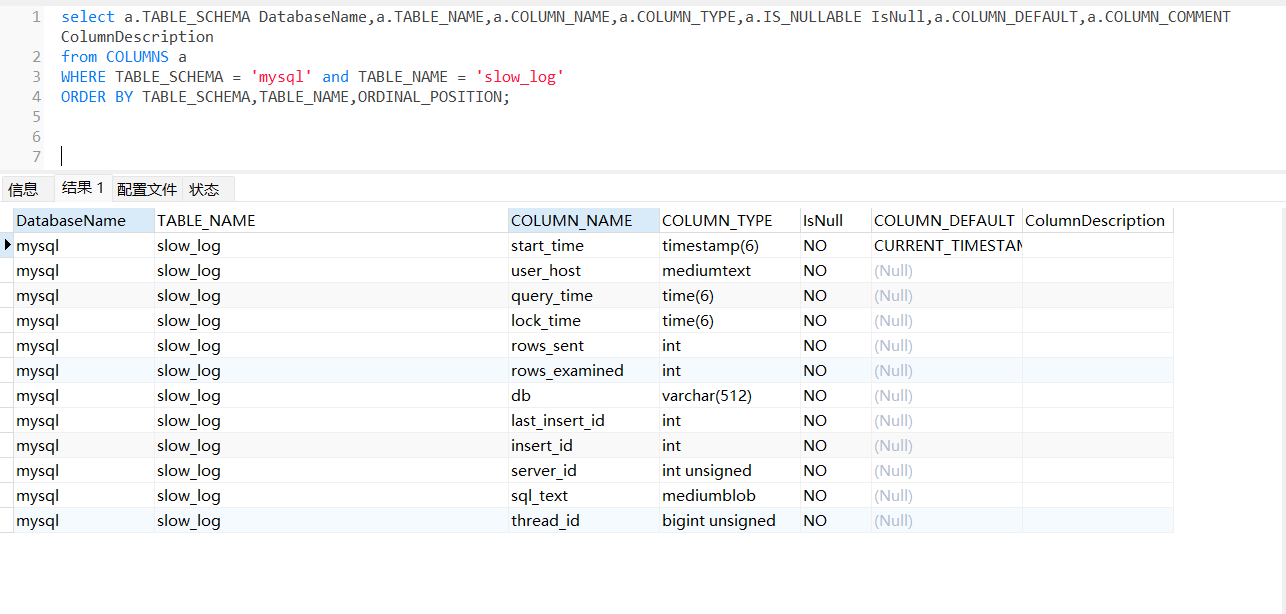Click the IsNull column header
Image resolution: width=1286 pixels, height=614 pixels.
pyautogui.click(x=836, y=220)
